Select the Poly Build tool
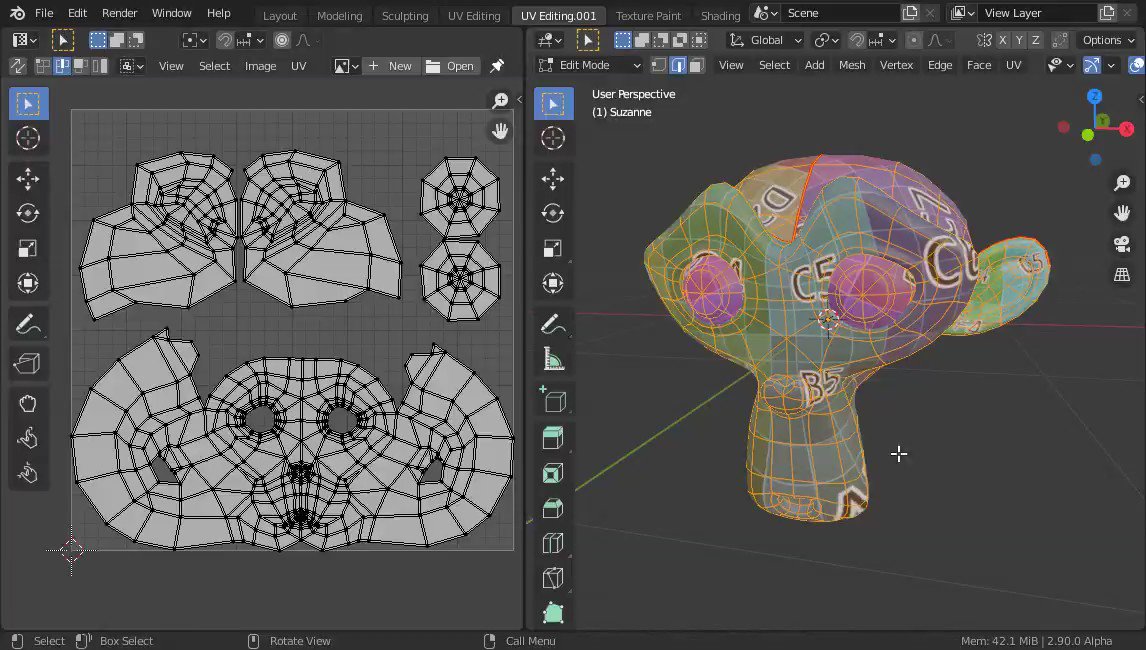The image size is (1146, 650). coord(553,613)
